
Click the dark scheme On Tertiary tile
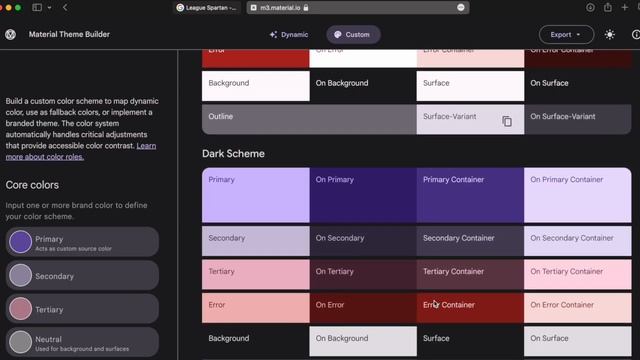tap(363, 275)
